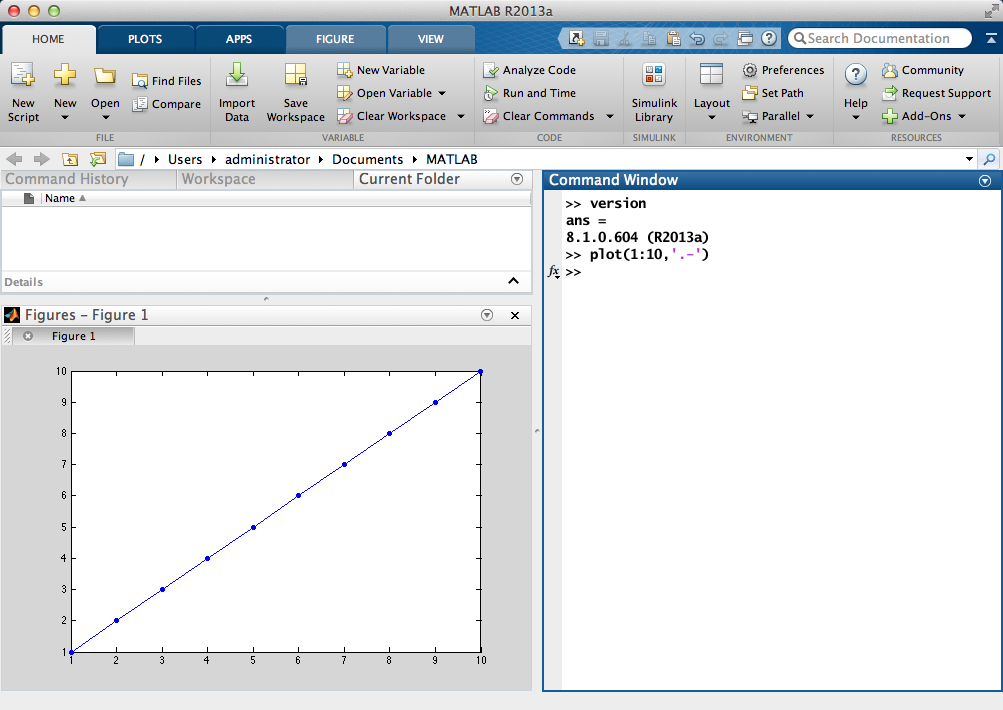Screen dimensions: 1003x710
Task: Expand the Clear Workspace dropdown arrow
Action: [x=461, y=116]
